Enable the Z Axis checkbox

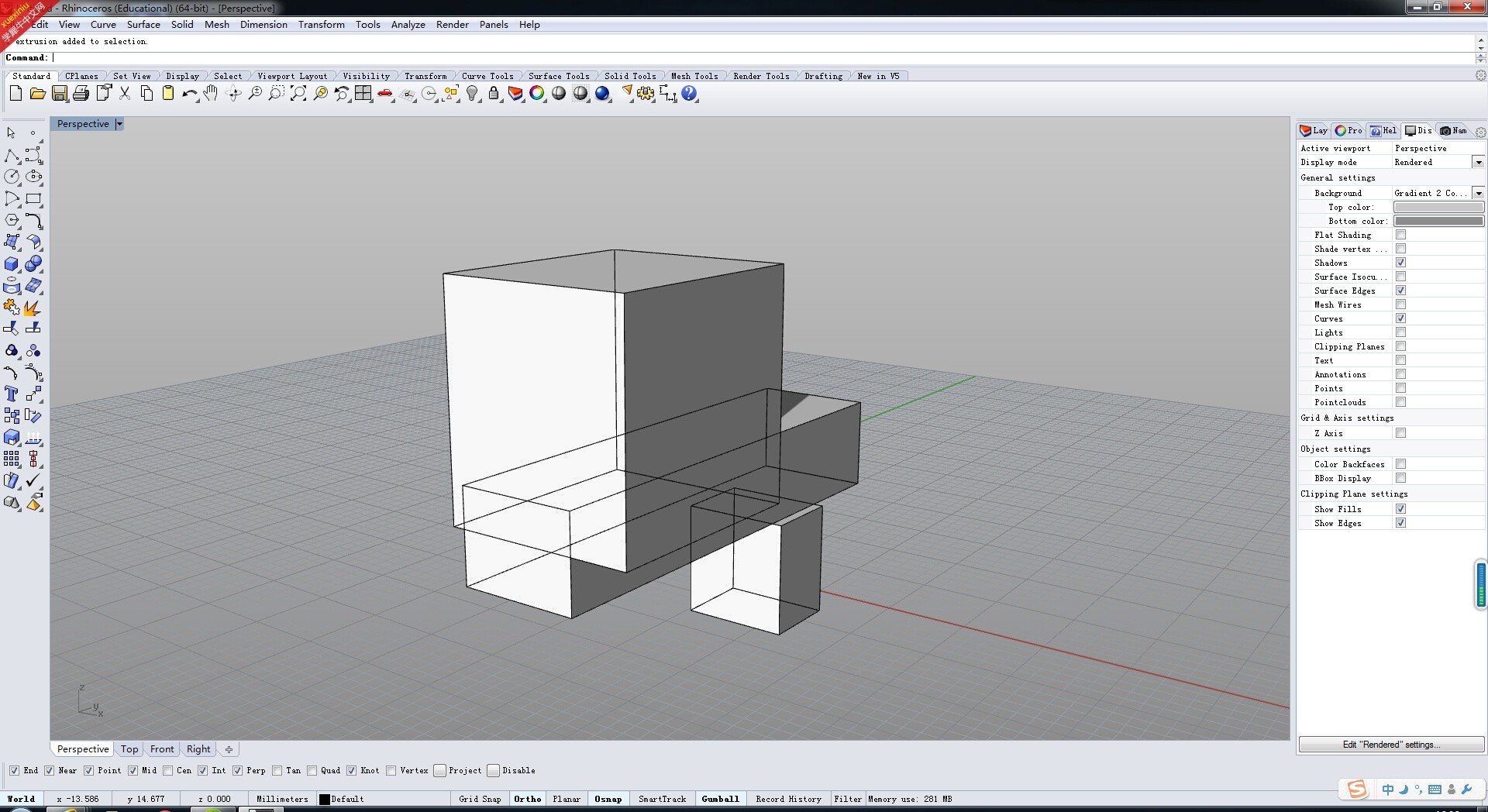(x=1400, y=433)
